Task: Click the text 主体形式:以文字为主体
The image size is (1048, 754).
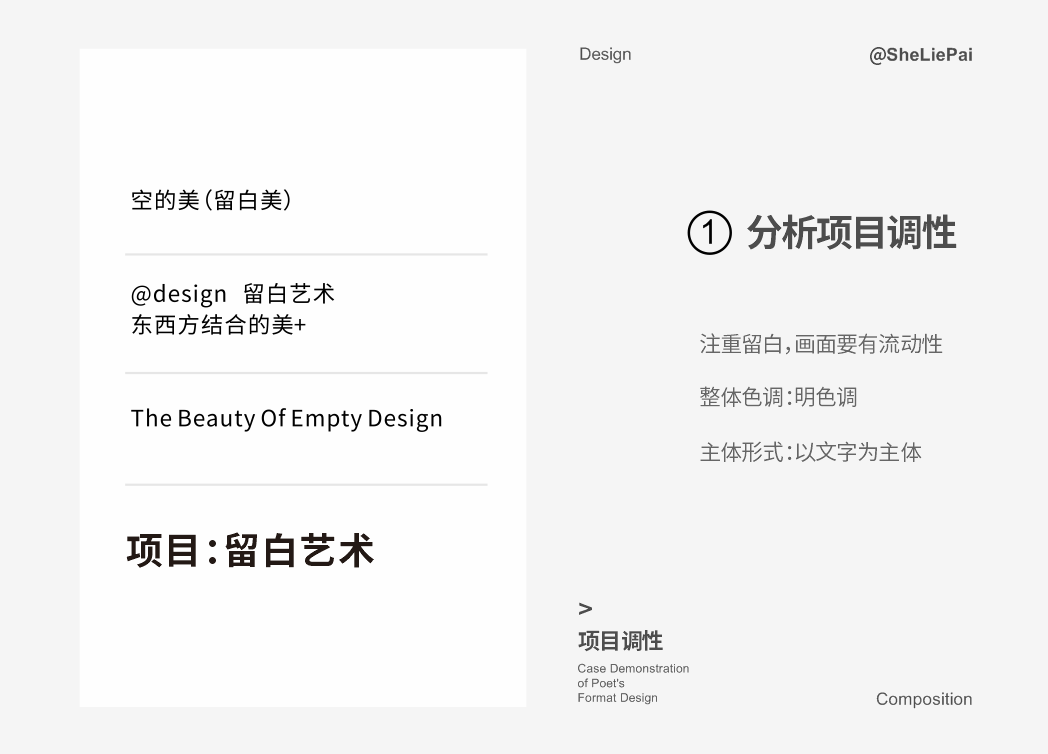Action: (810, 452)
